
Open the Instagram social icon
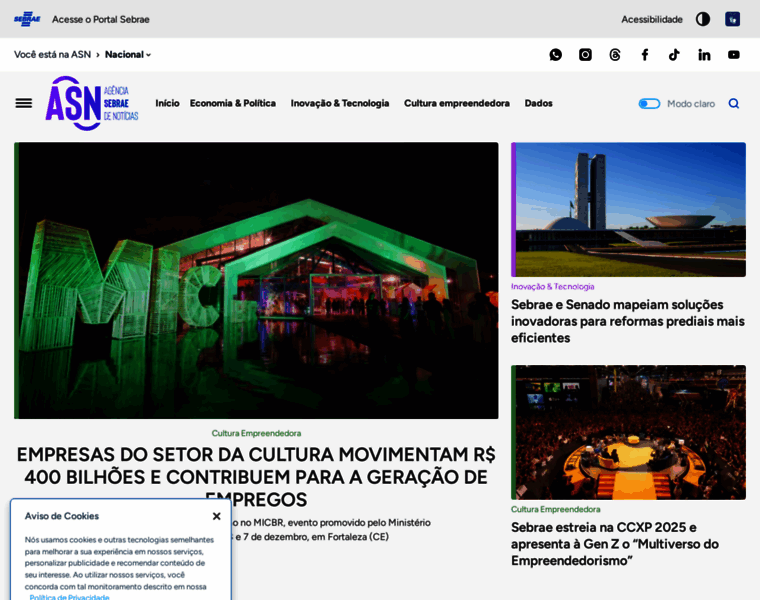click(x=585, y=55)
